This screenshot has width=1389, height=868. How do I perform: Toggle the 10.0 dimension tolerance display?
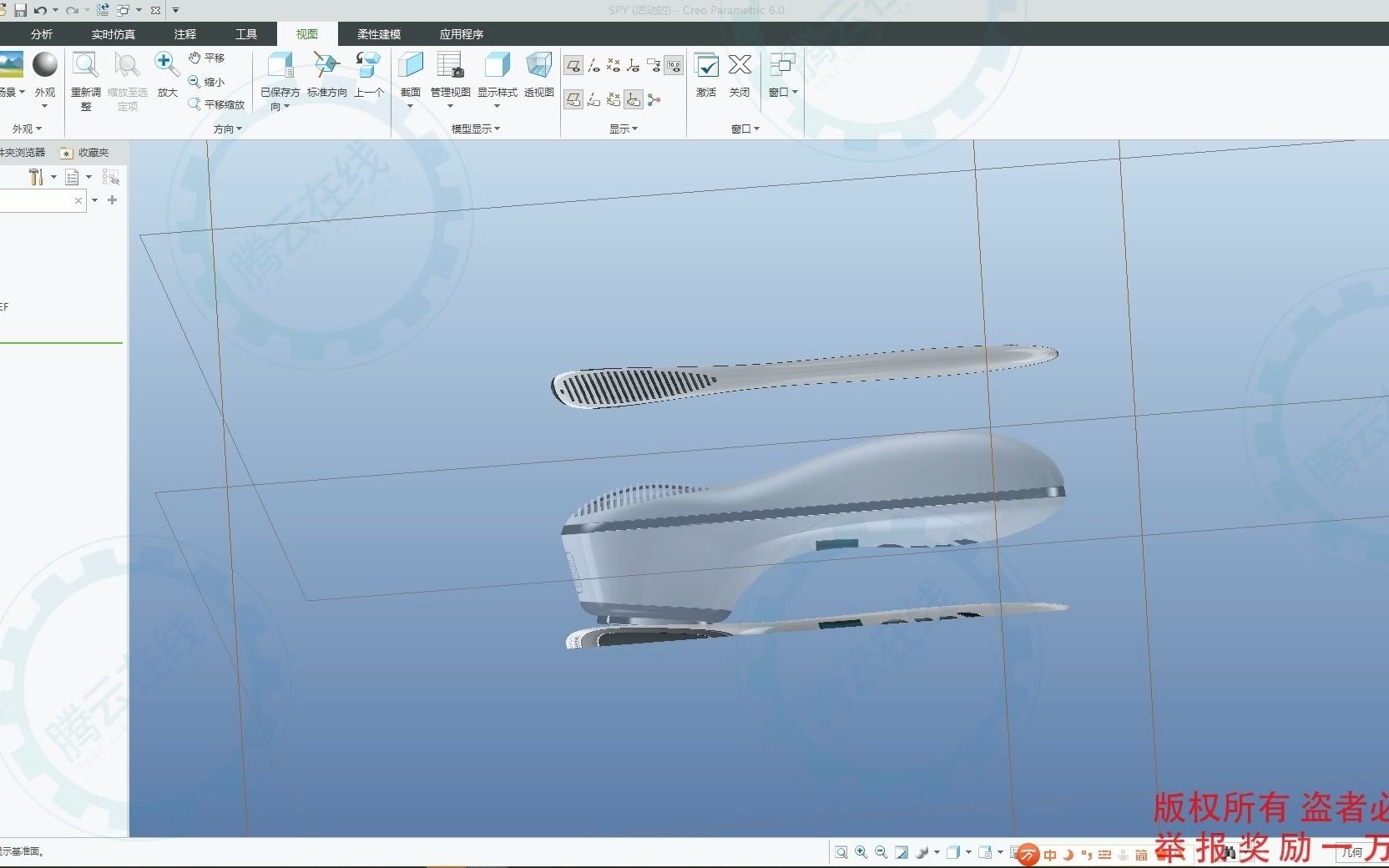tap(674, 65)
